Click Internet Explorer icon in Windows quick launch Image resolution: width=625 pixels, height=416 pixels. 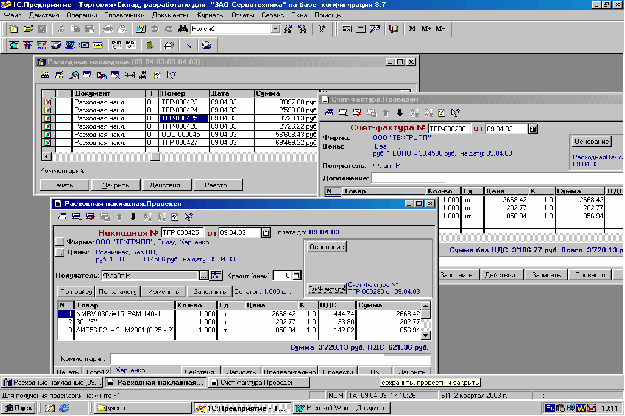[x=64, y=408]
